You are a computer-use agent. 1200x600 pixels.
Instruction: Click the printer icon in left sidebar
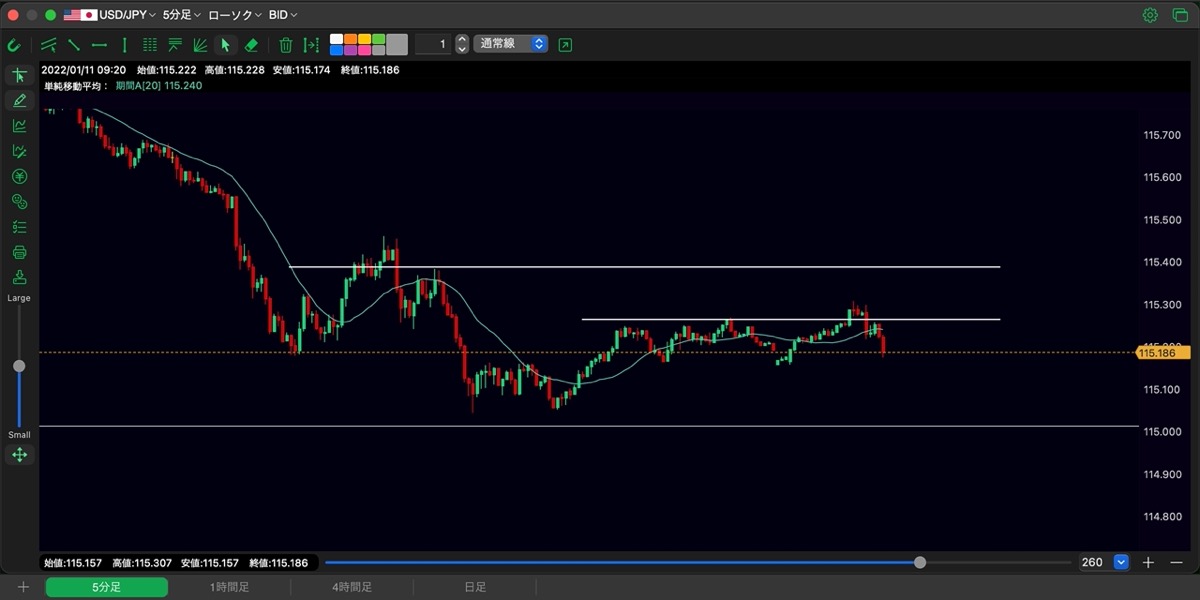click(x=19, y=252)
